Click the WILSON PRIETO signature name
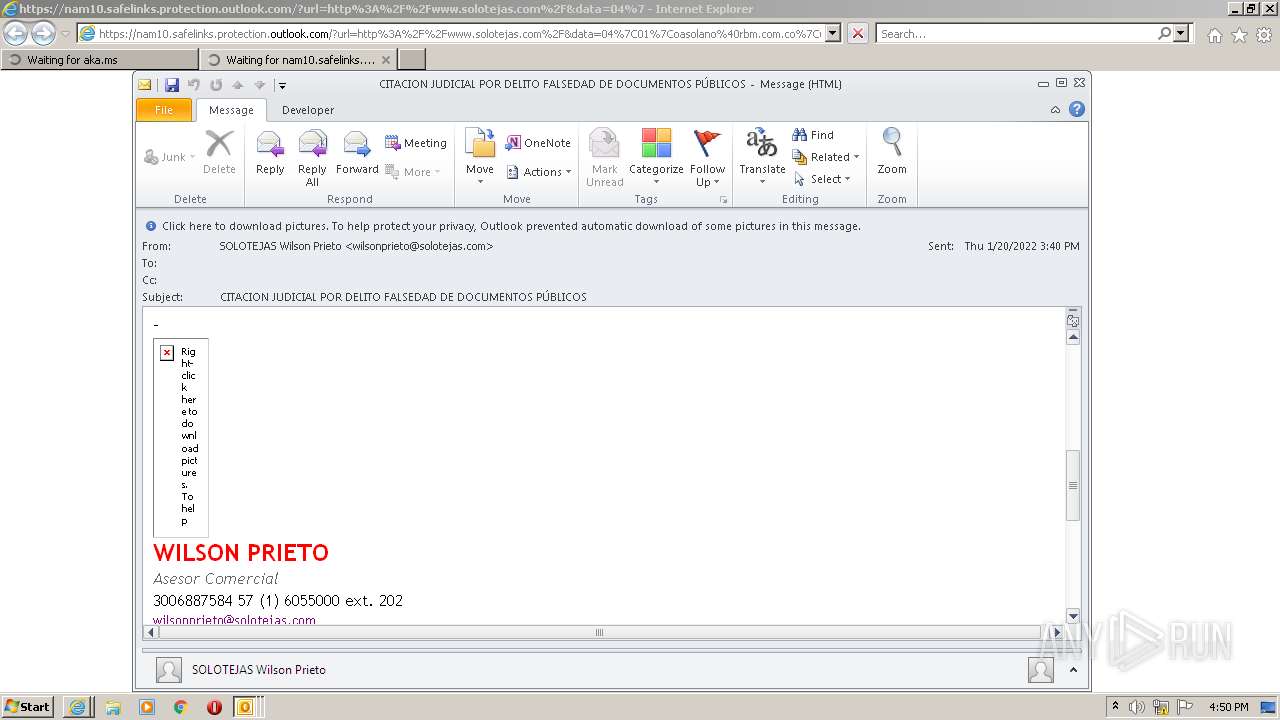1280x720 pixels. [x=241, y=553]
